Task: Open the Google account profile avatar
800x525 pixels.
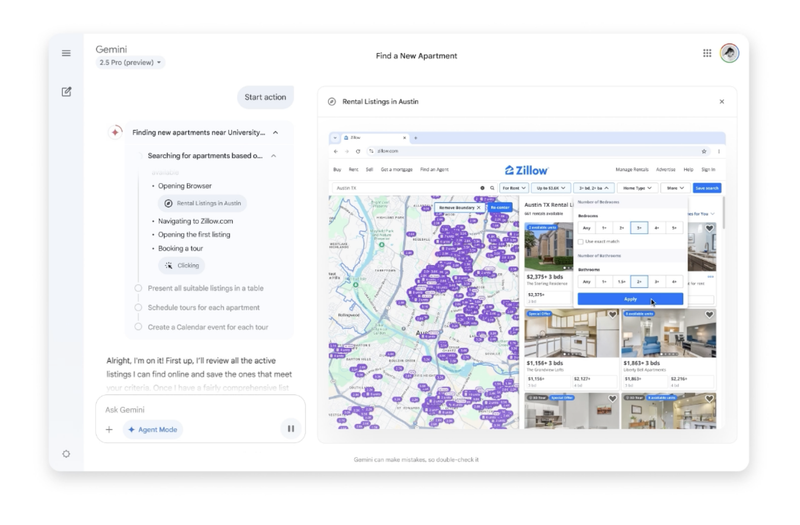Action: [x=729, y=53]
